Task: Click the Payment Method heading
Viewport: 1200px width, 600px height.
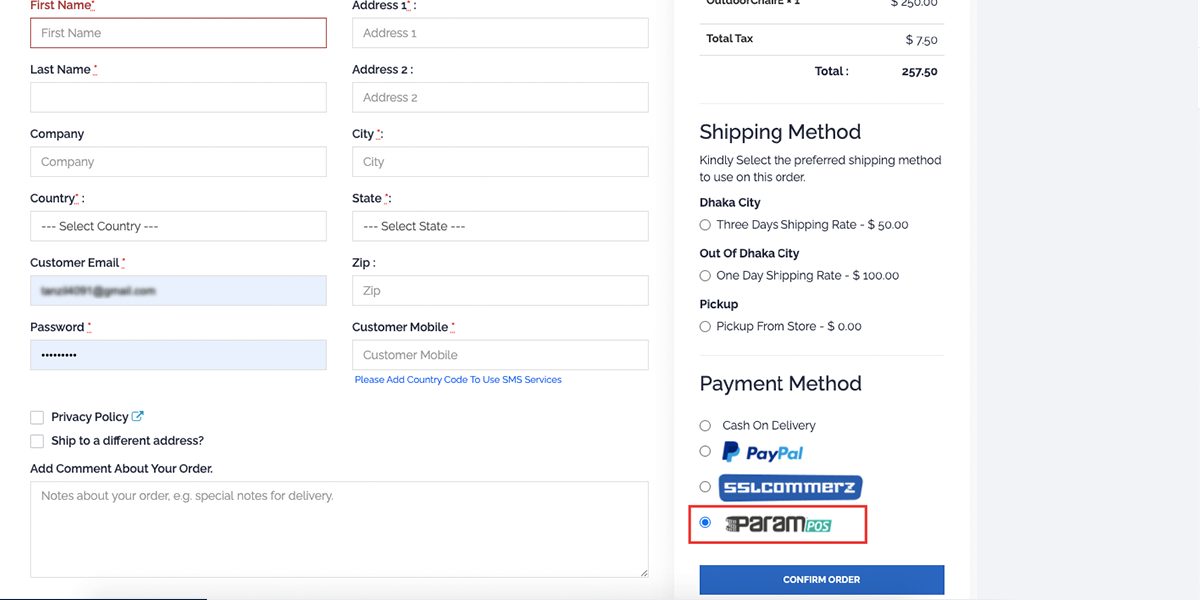Action: [x=780, y=384]
